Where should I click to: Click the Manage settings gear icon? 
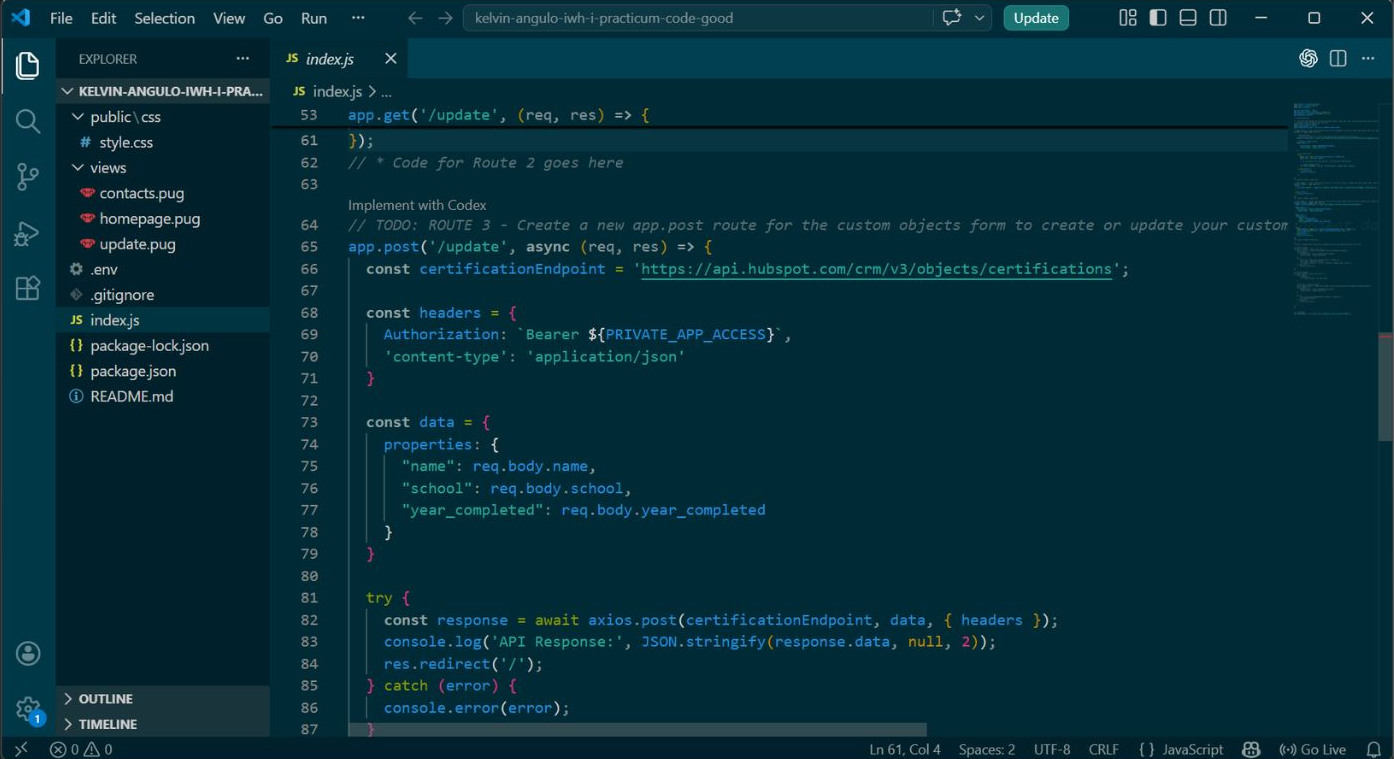pos(28,709)
